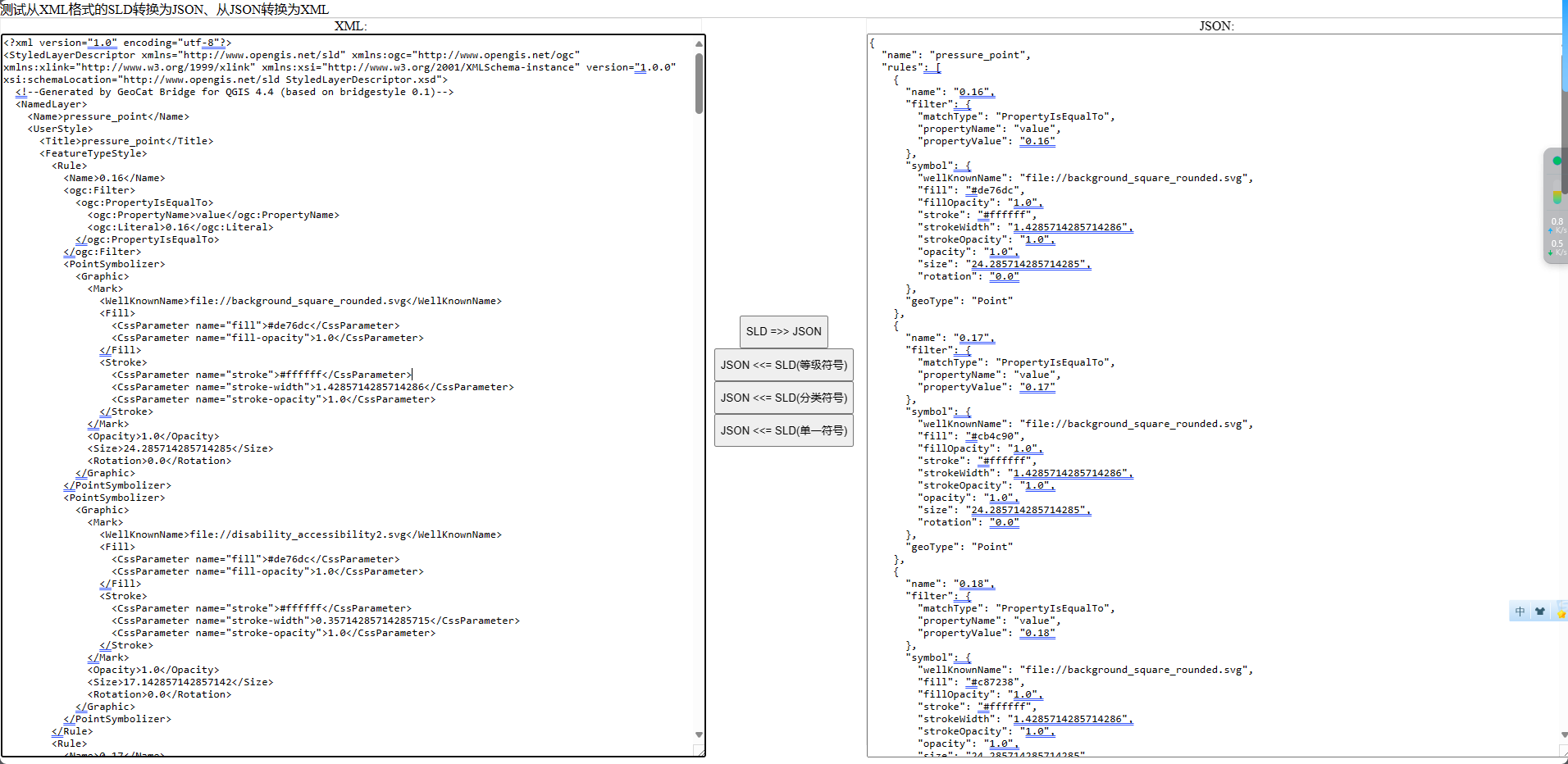The width and height of the screenshot is (1568, 764).
Task: Click the "XML:" label
Action: (351, 26)
